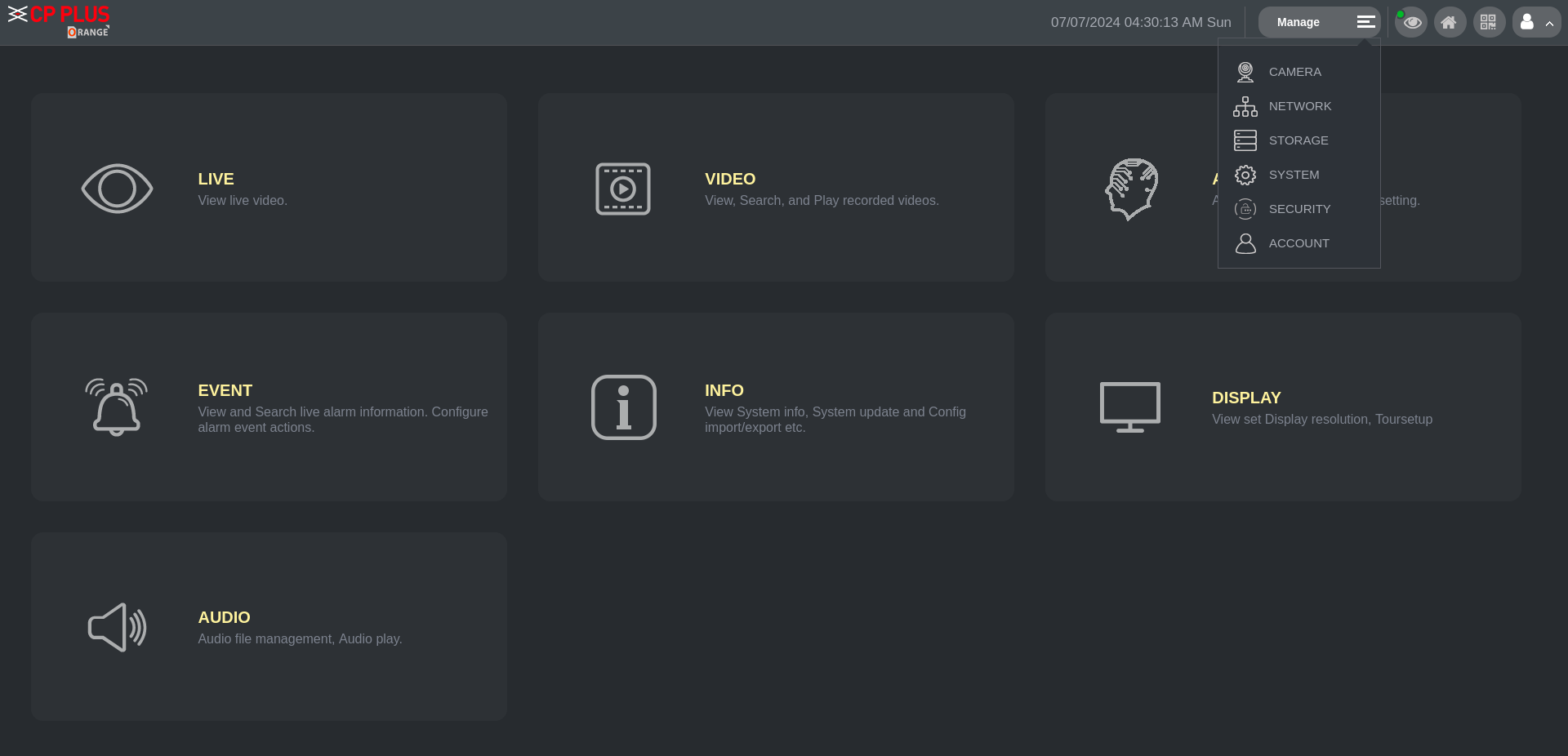
Task: Click the DISPLAY monitor icon
Action: coord(1130,407)
